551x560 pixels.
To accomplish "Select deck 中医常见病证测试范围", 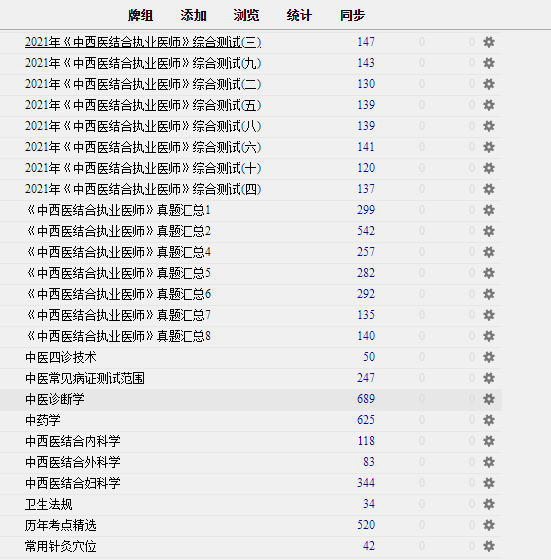I will (85, 378).
